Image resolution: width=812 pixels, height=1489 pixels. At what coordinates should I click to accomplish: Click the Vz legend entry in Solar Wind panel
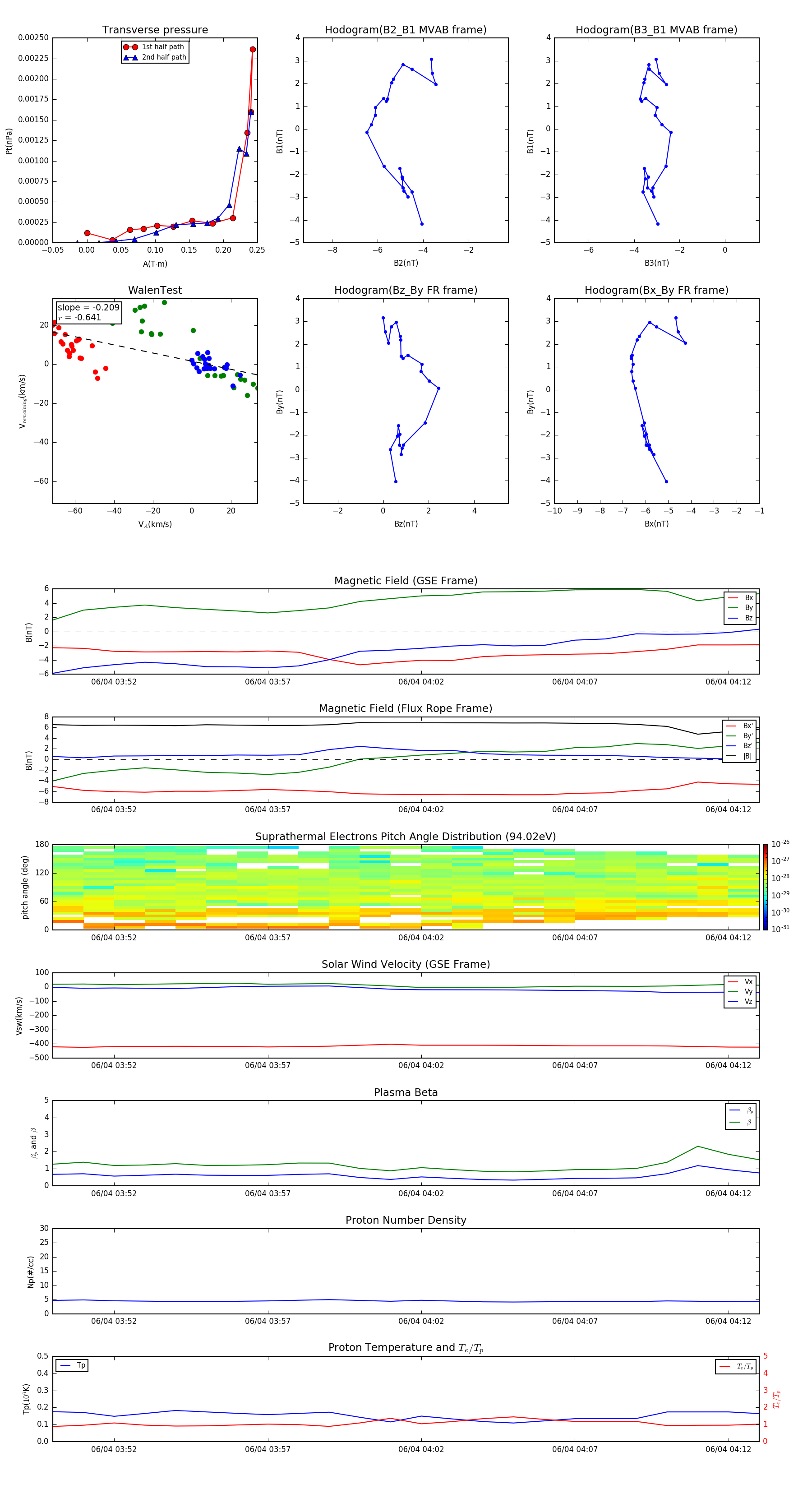pyautogui.click(x=740, y=1002)
